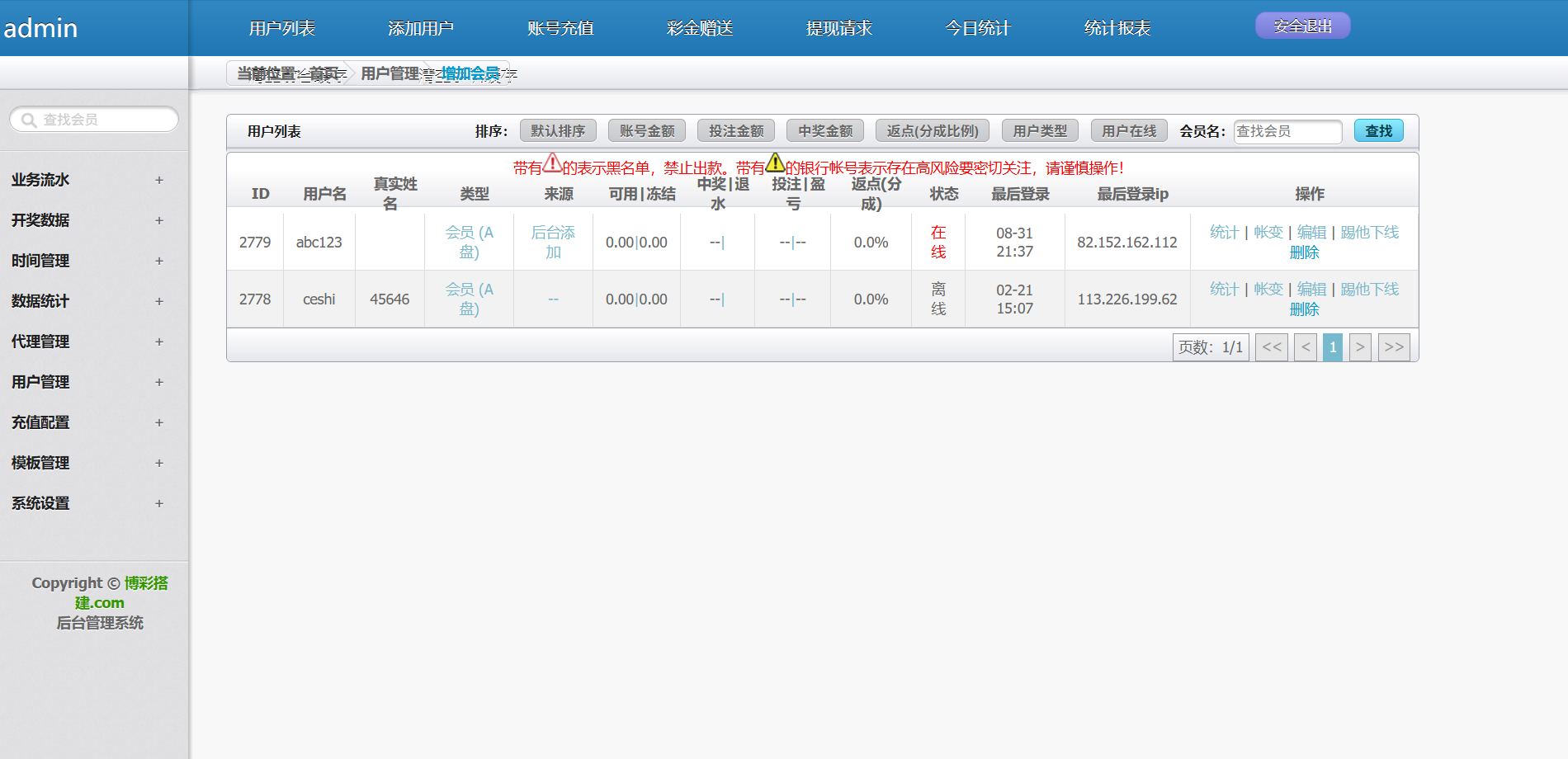Click 删除 link for user ceshi
The image size is (1568, 759).
[x=1304, y=309]
